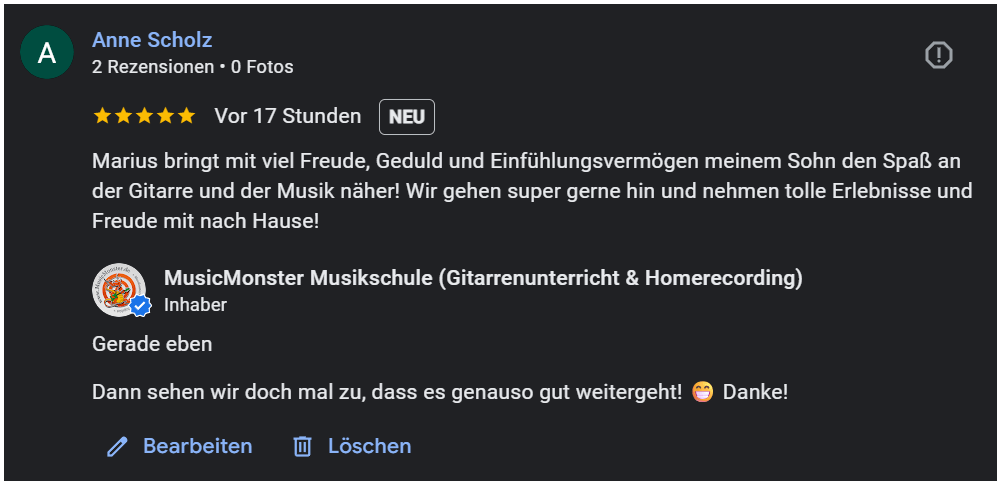This screenshot has height=485, width=1001.
Task: Open the MusicMonster Musikschule owner name
Action: (x=483, y=278)
